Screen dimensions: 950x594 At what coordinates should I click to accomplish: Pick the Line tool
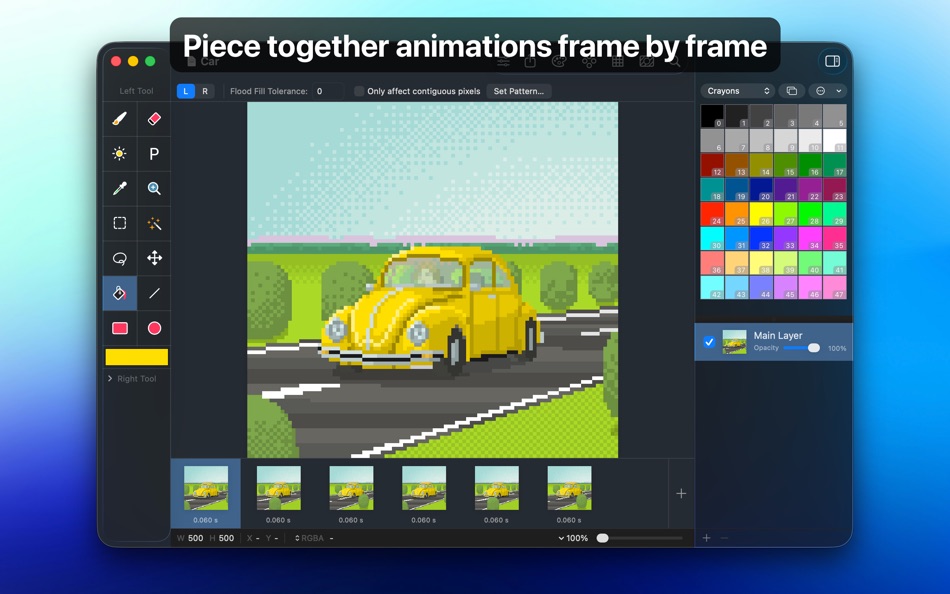[x=154, y=293]
